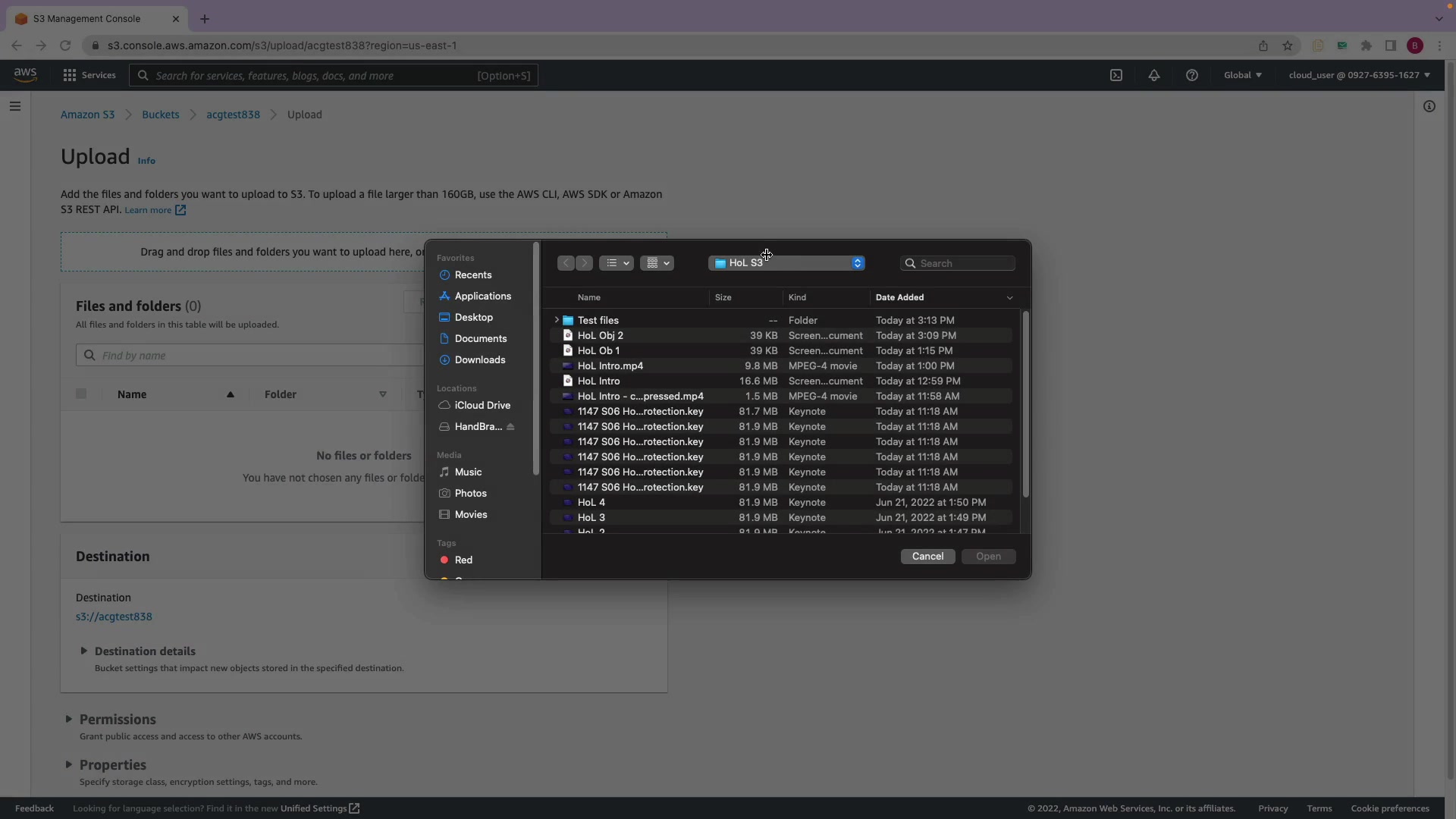Image resolution: width=1456 pixels, height=819 pixels.
Task: Open the AWS help question-mark icon
Action: (1191, 75)
